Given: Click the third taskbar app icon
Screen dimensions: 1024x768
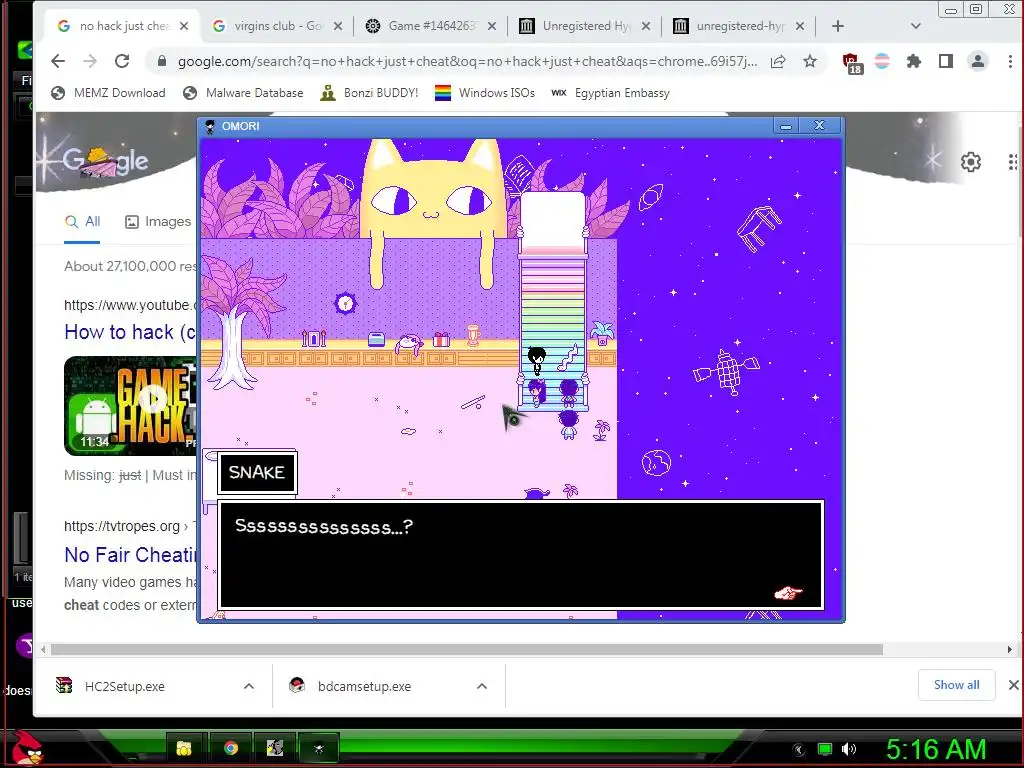Looking at the screenshot, I should coord(275,748).
